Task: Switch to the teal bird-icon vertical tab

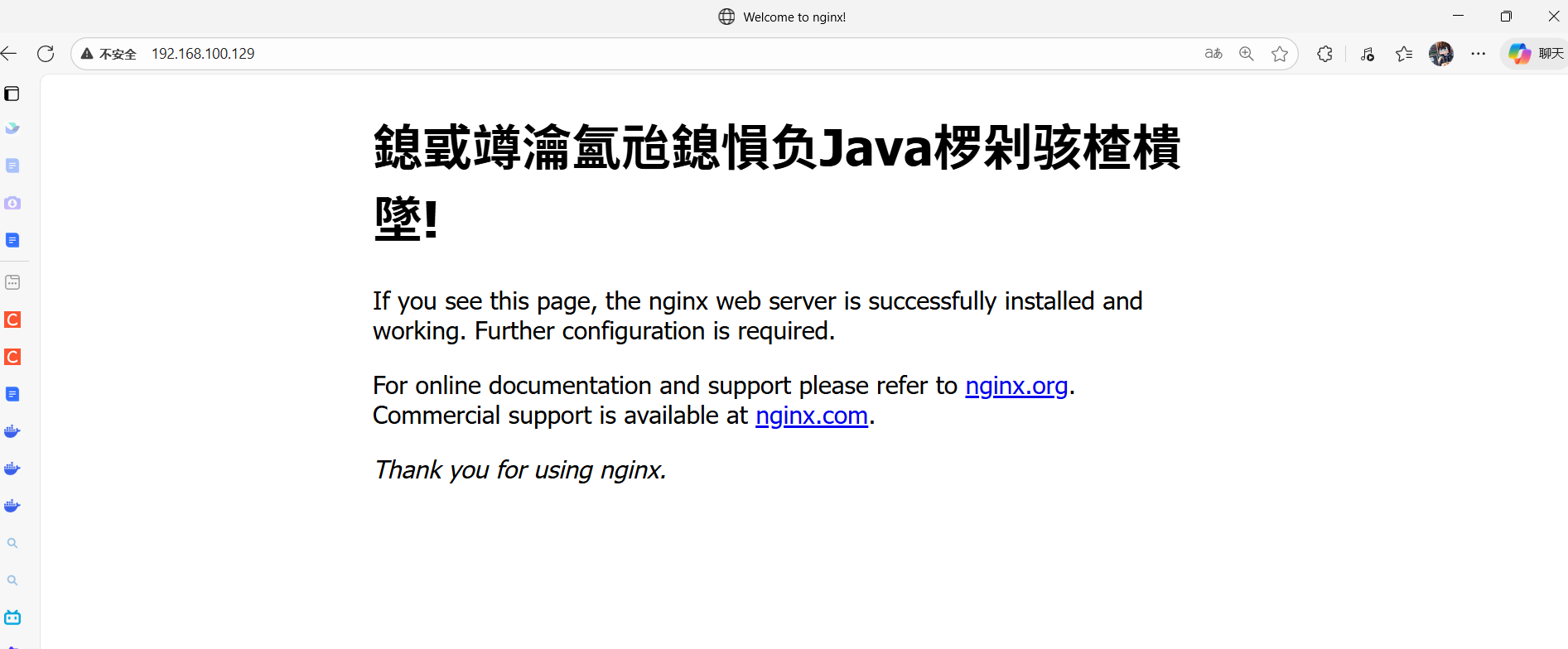Action: [x=12, y=128]
